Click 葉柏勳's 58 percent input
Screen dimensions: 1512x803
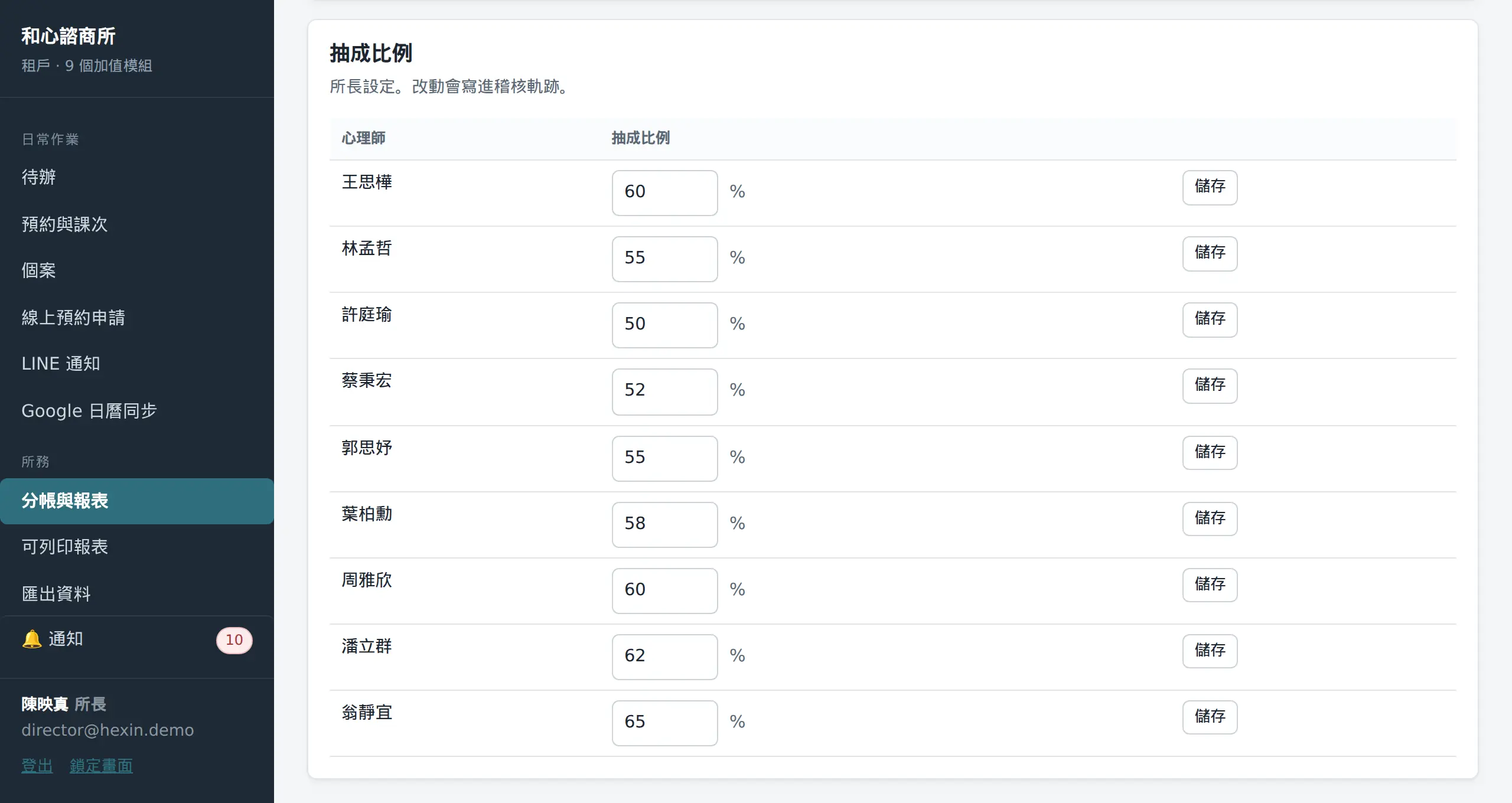[x=664, y=524]
